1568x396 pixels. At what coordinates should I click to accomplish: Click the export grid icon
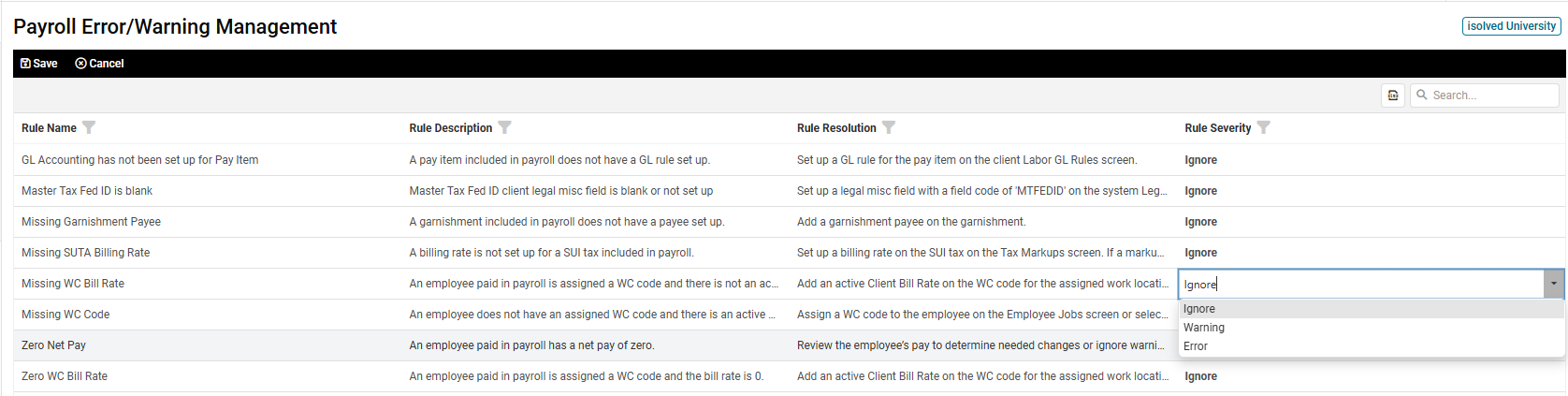click(x=1393, y=95)
